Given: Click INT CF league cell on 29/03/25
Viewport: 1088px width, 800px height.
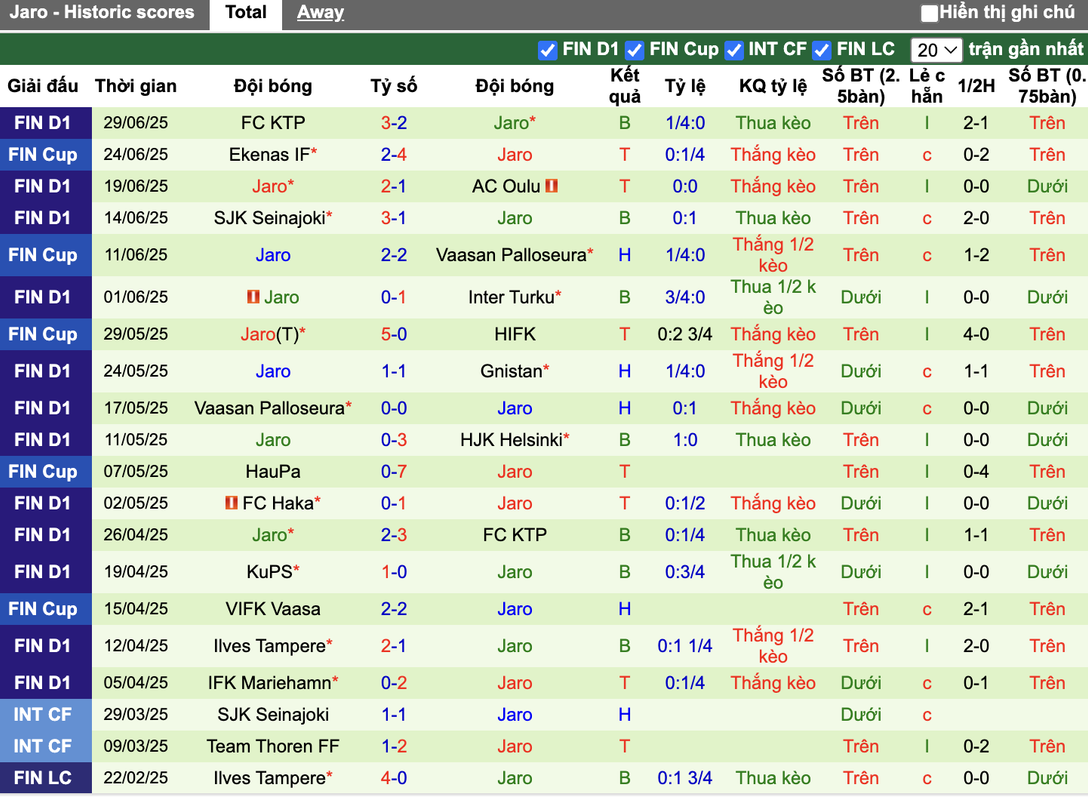Looking at the screenshot, I should tap(46, 715).
